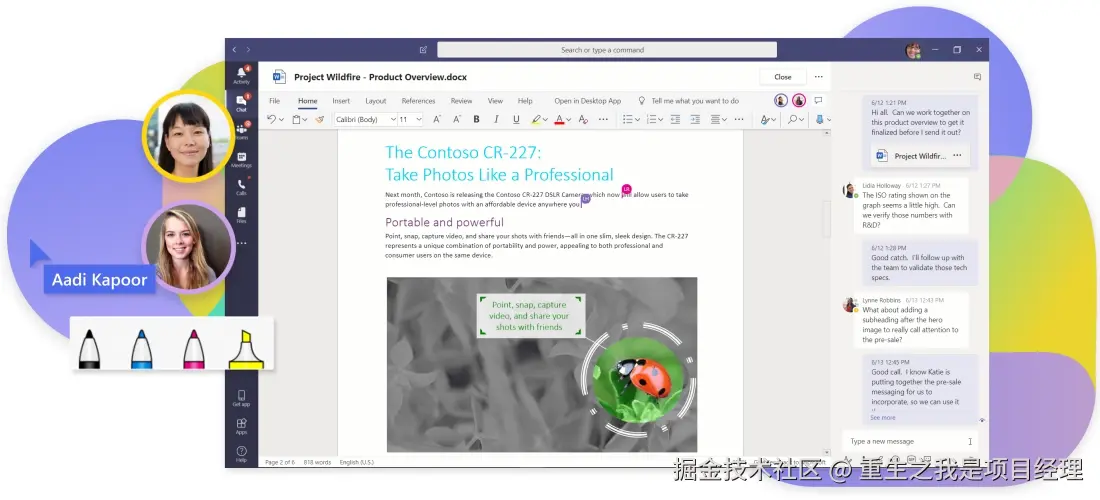Open profile avatar in title bar
1100x500 pixels.
[913, 50]
